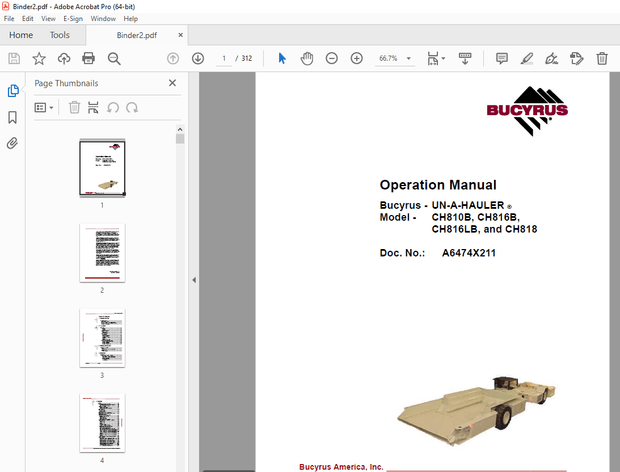Viewport: 620px width, 472px height.
Task: Upload the file to cloud
Action: (64, 59)
